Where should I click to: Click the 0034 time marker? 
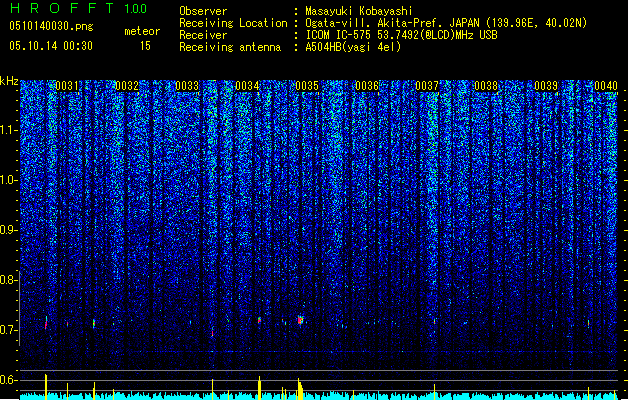pos(247,86)
